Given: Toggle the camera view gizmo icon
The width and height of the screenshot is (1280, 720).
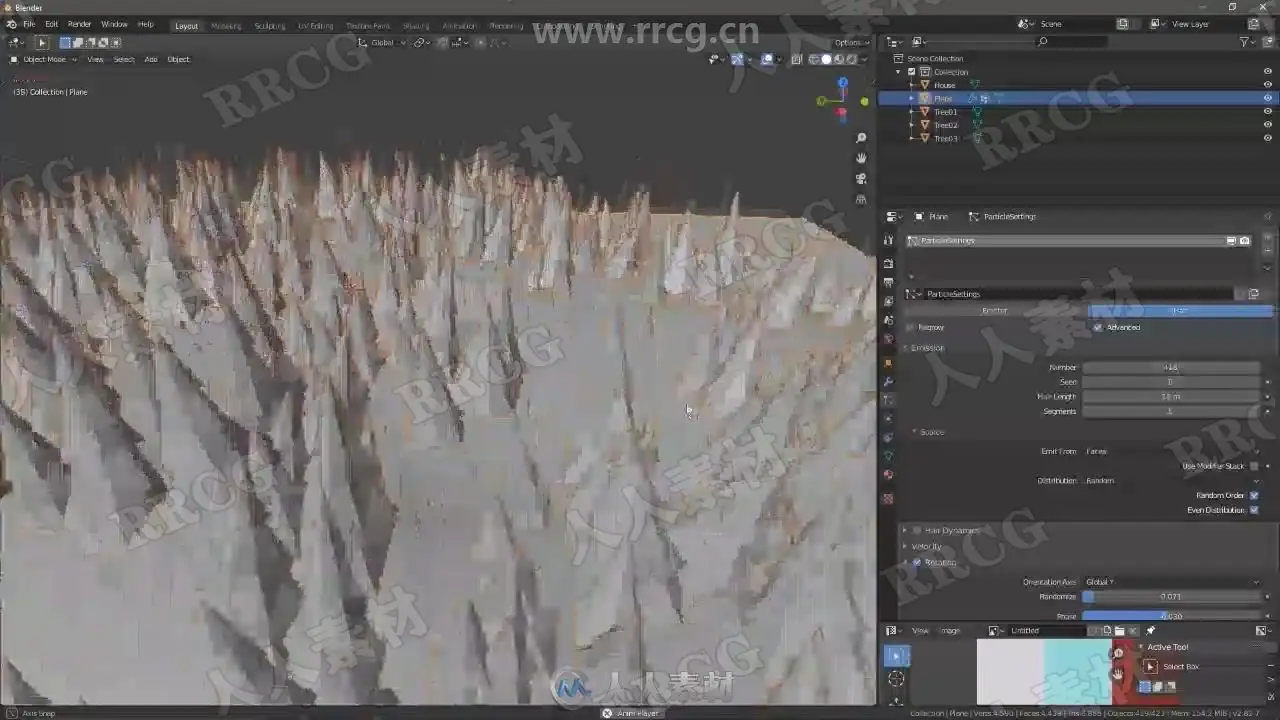Looking at the screenshot, I should [861, 179].
